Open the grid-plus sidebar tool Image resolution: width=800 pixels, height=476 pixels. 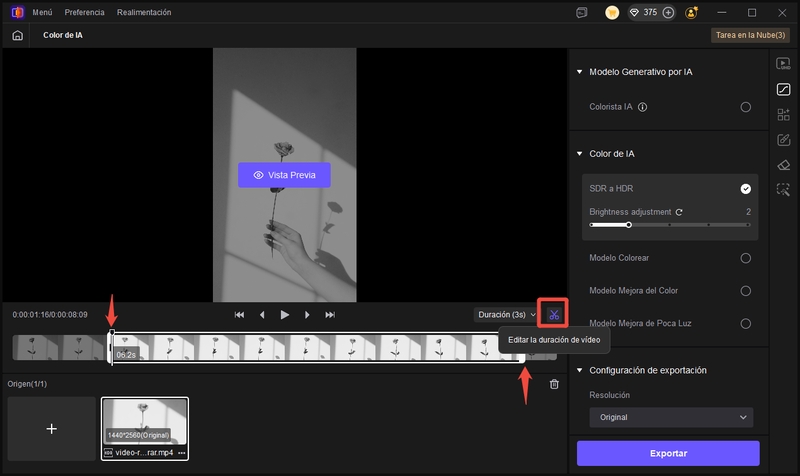pos(783,114)
